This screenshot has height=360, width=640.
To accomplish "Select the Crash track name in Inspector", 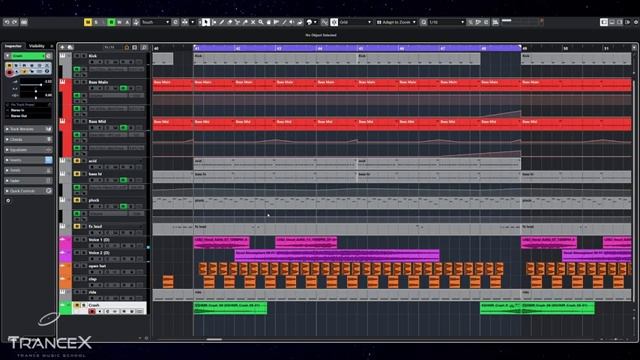I will [x=27, y=56].
